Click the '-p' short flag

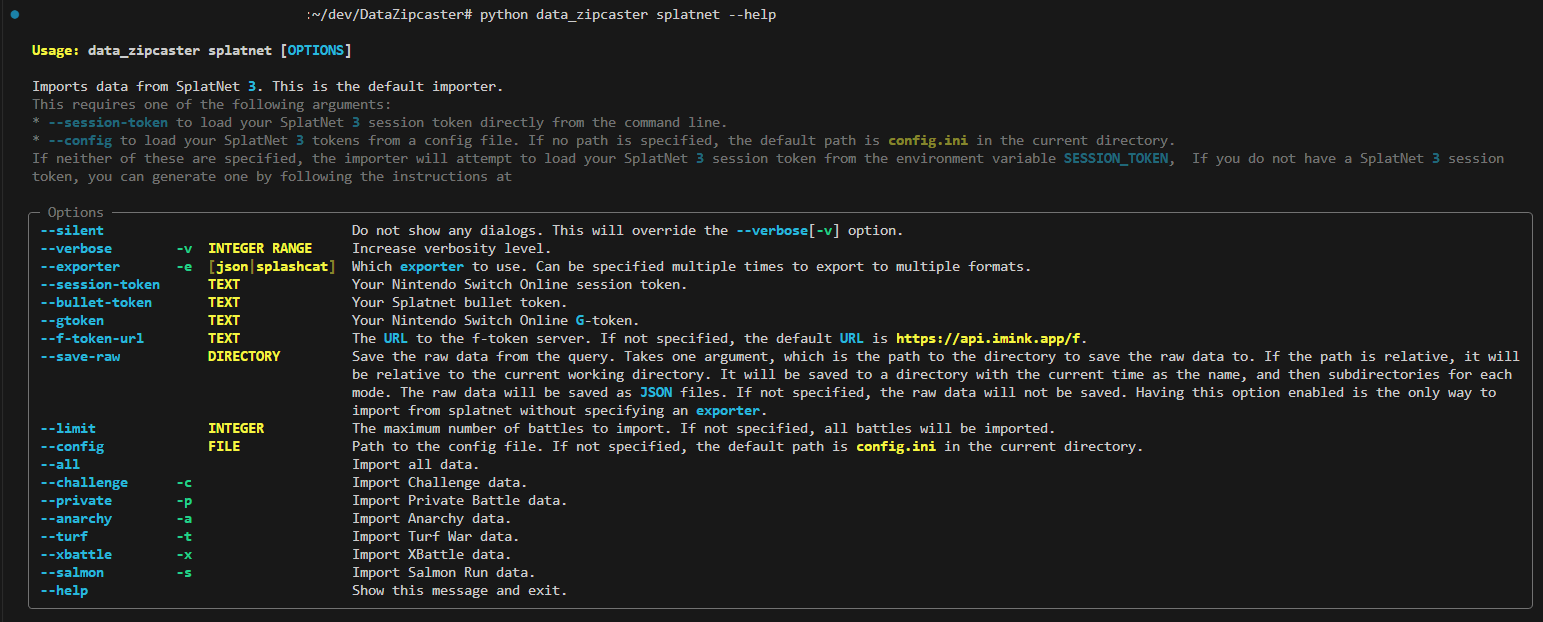tap(184, 501)
